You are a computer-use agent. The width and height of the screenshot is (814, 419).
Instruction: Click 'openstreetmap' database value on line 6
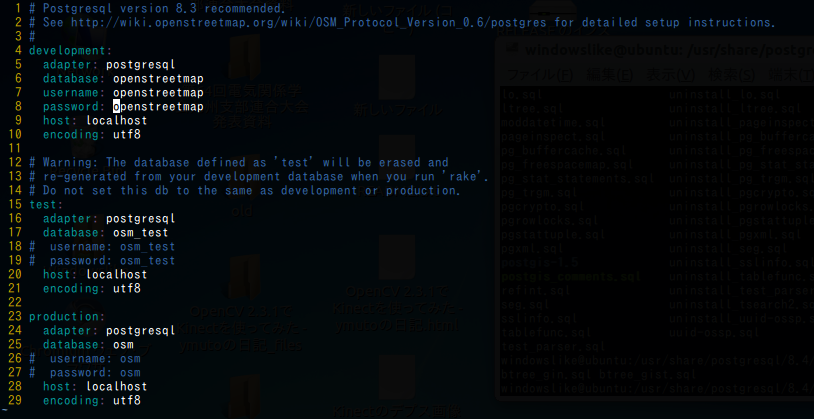tap(158, 78)
